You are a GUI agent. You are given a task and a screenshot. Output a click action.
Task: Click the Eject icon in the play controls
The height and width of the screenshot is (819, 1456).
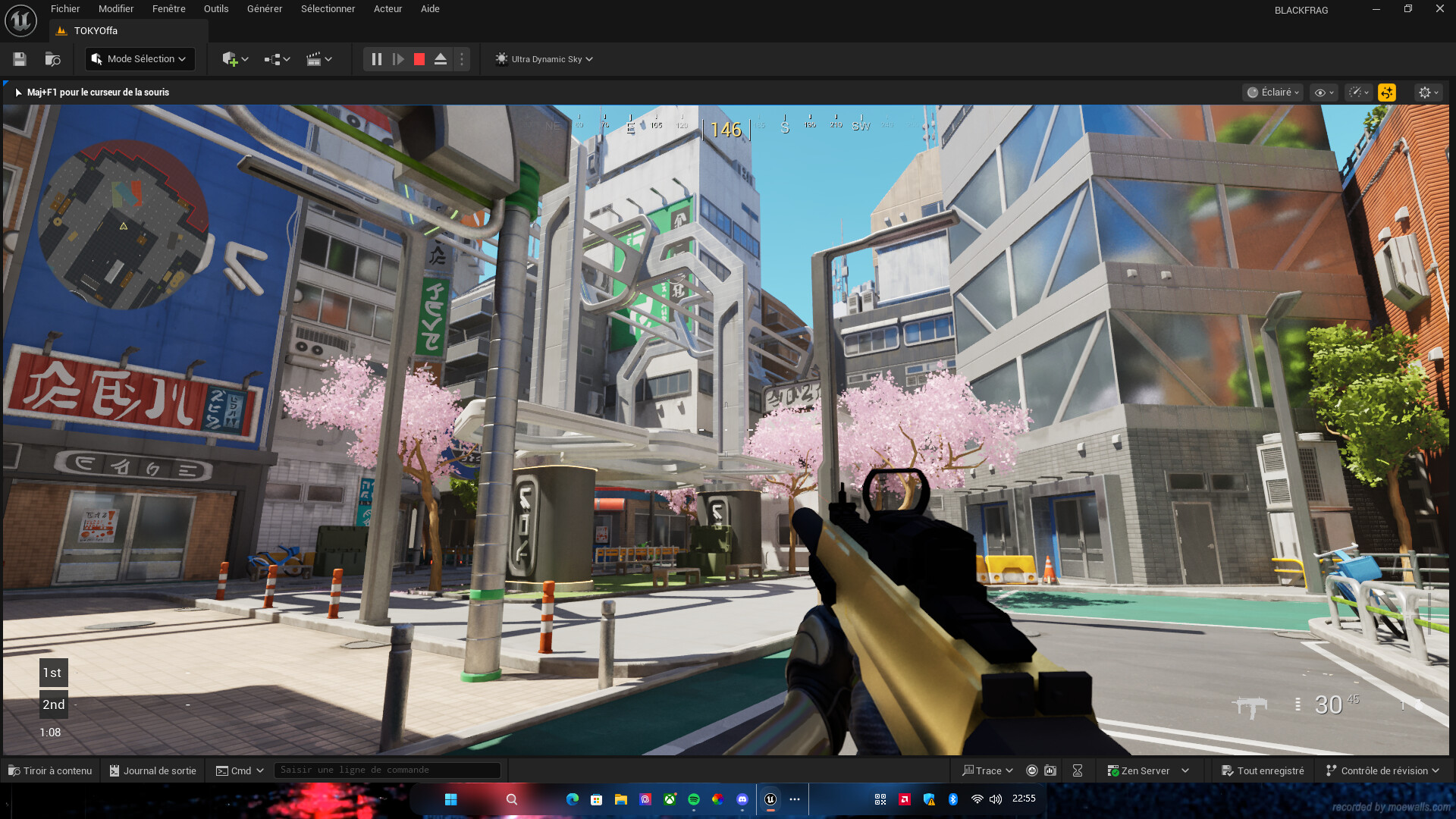441,59
